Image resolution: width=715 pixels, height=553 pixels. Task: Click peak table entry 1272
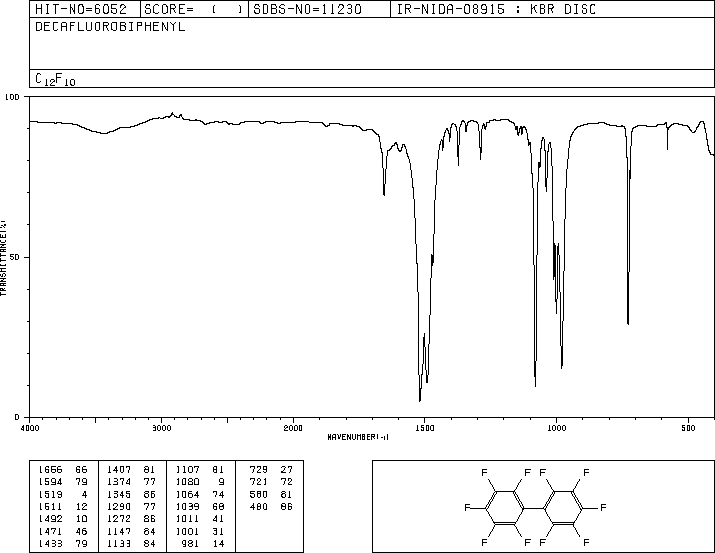click(x=119, y=519)
